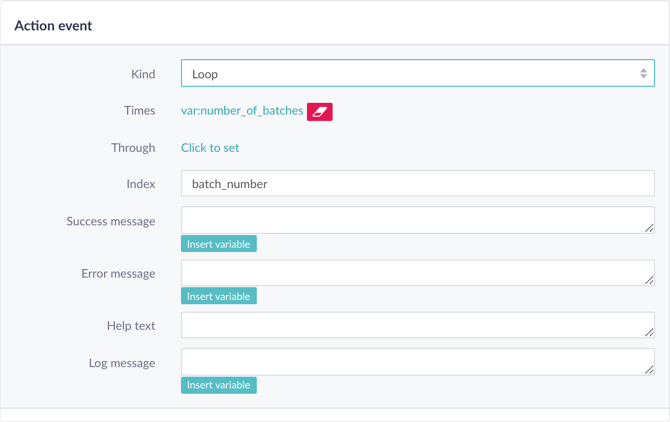Click the 'Click to set' Through link
Image resolution: width=670 pixels, height=422 pixels.
(x=210, y=148)
